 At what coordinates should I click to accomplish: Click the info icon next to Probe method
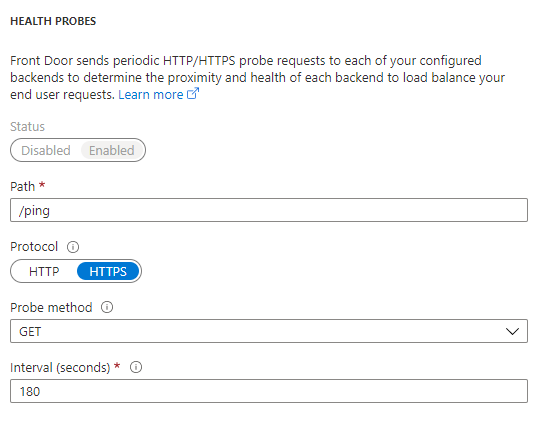pyautogui.click(x=107, y=307)
